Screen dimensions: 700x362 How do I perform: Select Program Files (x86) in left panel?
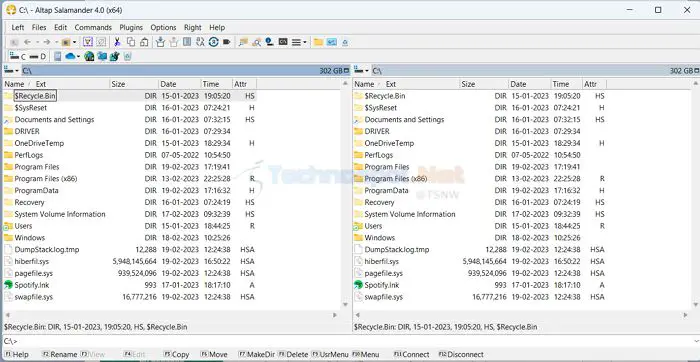(46, 179)
